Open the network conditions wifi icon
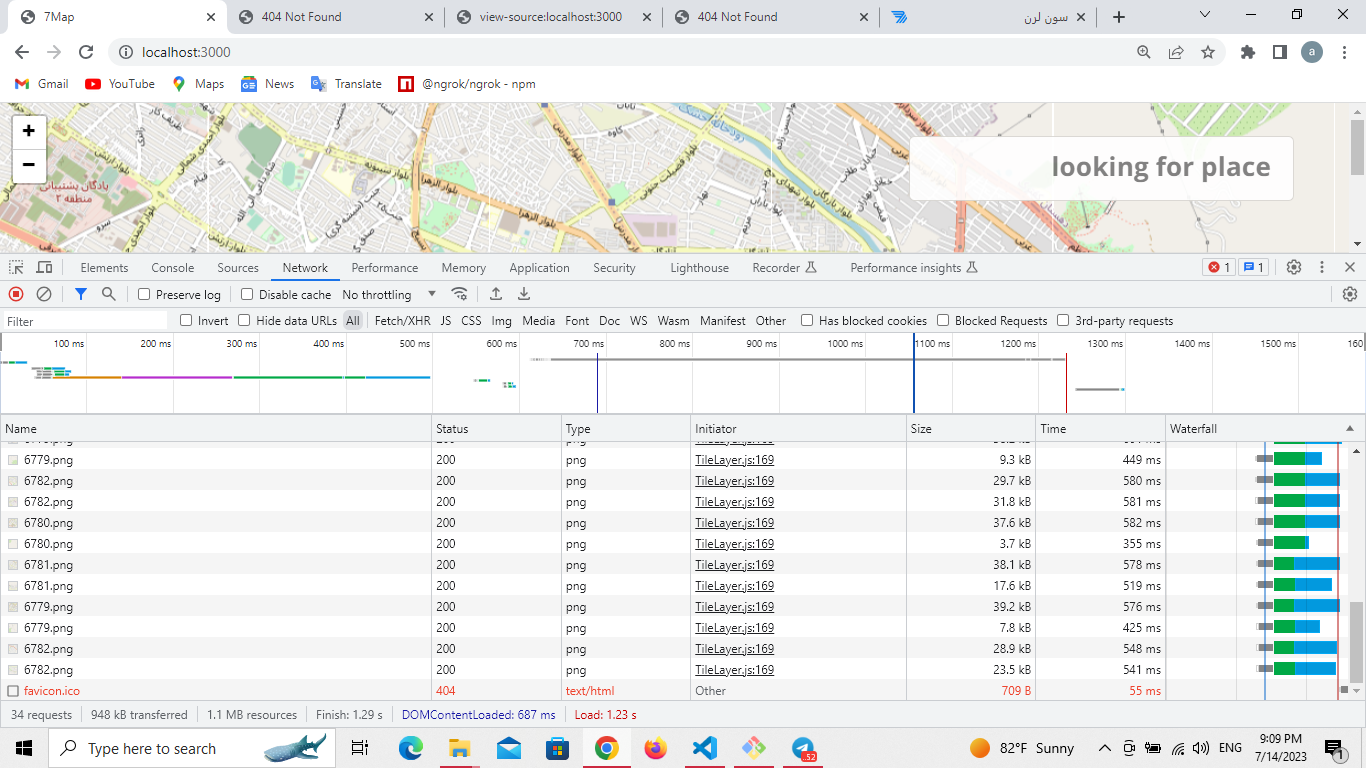Viewport: 1366px width, 768px height. click(460, 294)
